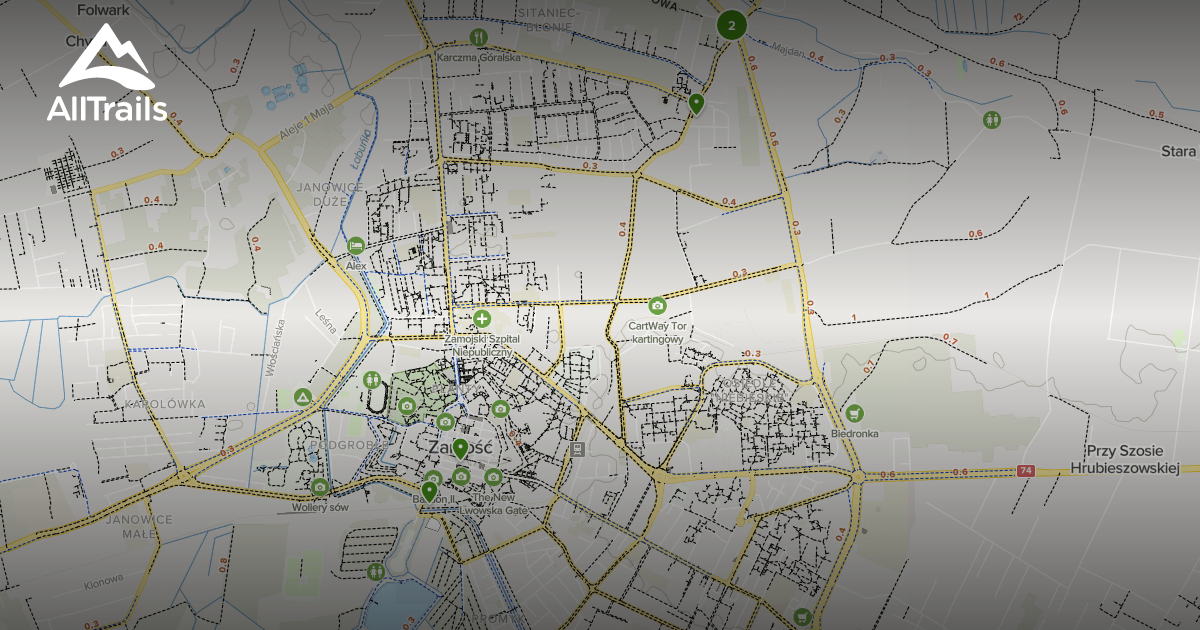Open the Bastion II trail pin

(429, 491)
